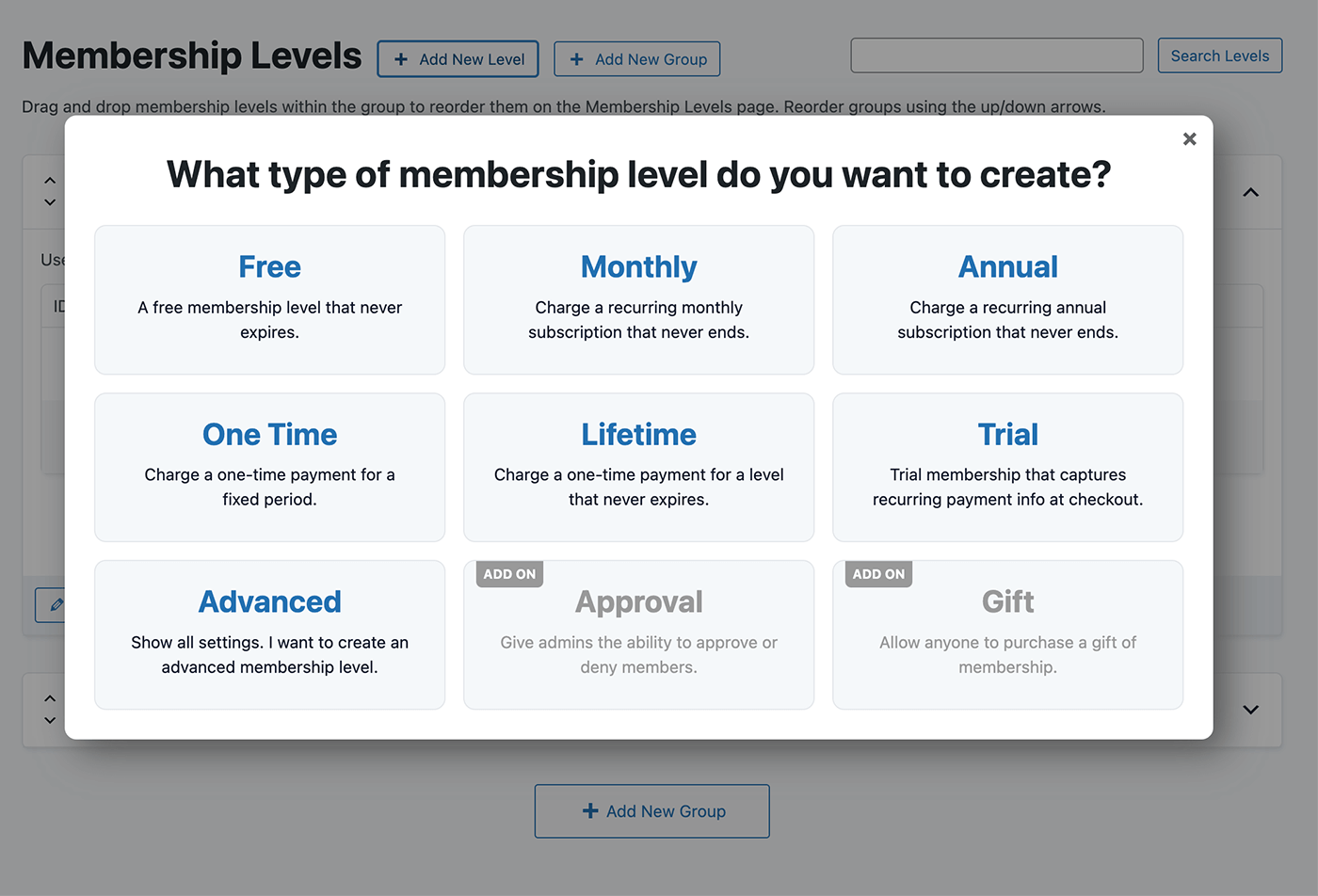Click the Search Levels button
This screenshot has width=1318, height=896.
click(x=1219, y=56)
